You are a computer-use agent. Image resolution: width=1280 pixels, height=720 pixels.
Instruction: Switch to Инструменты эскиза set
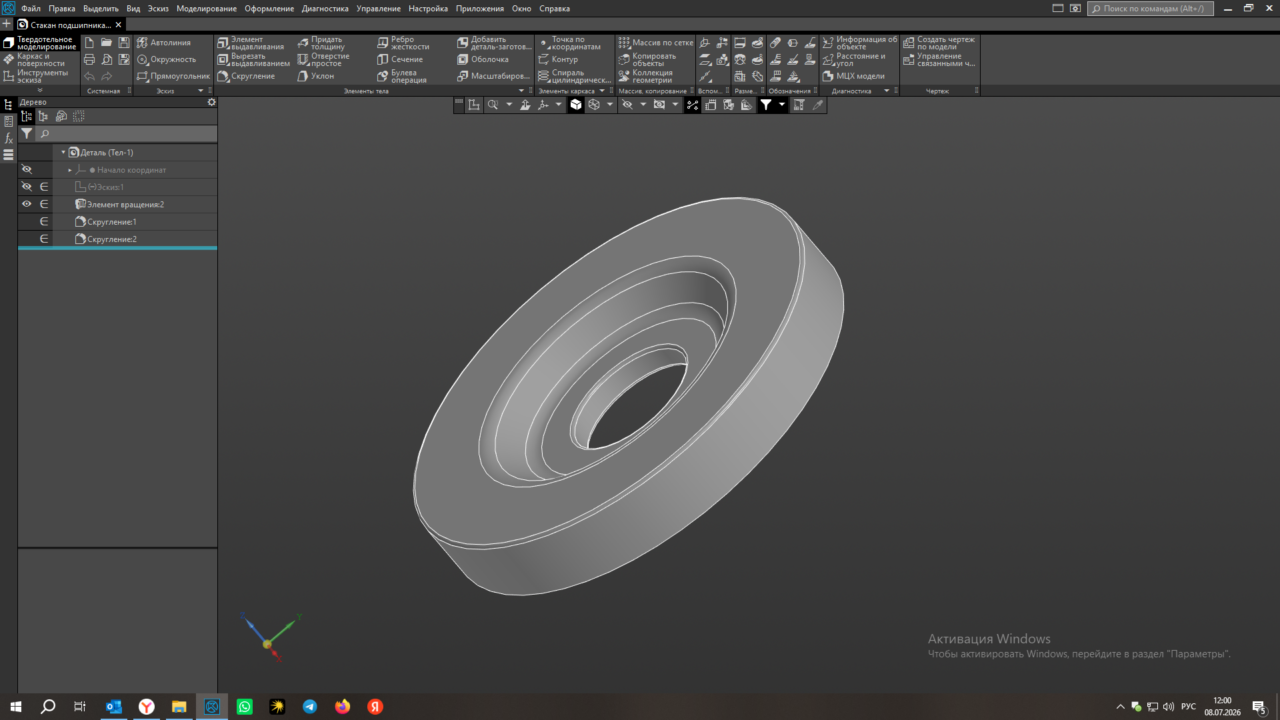[x=40, y=76]
